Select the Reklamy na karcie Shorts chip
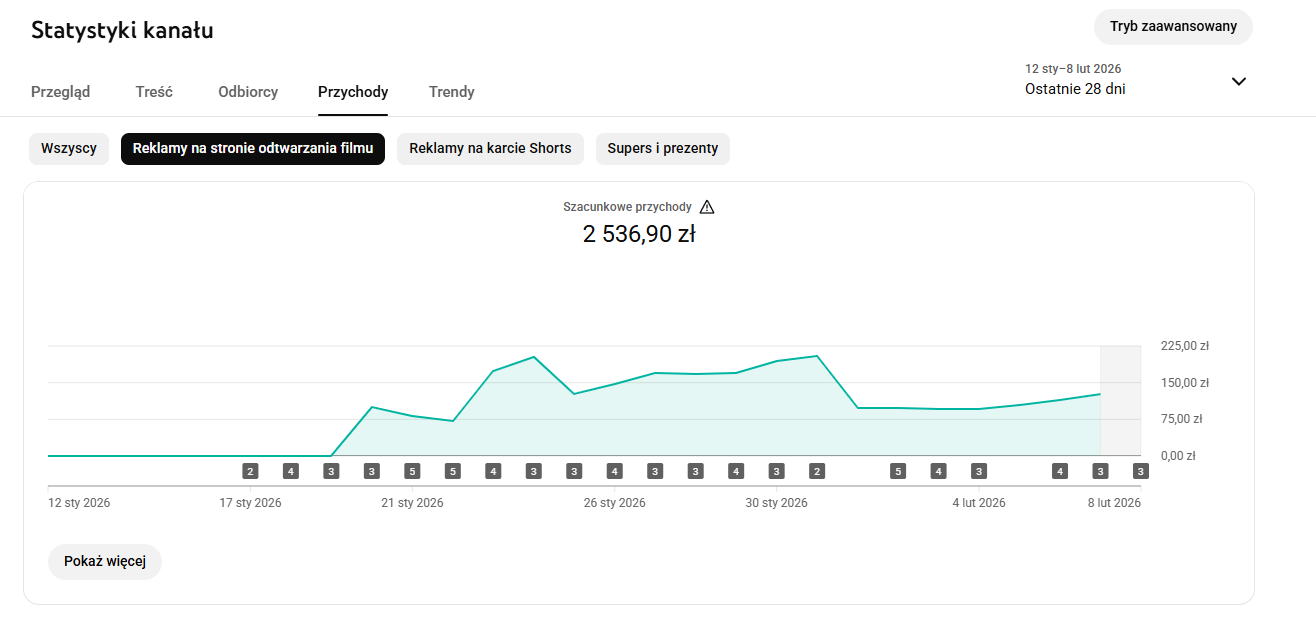This screenshot has width=1316, height=621. [490, 149]
